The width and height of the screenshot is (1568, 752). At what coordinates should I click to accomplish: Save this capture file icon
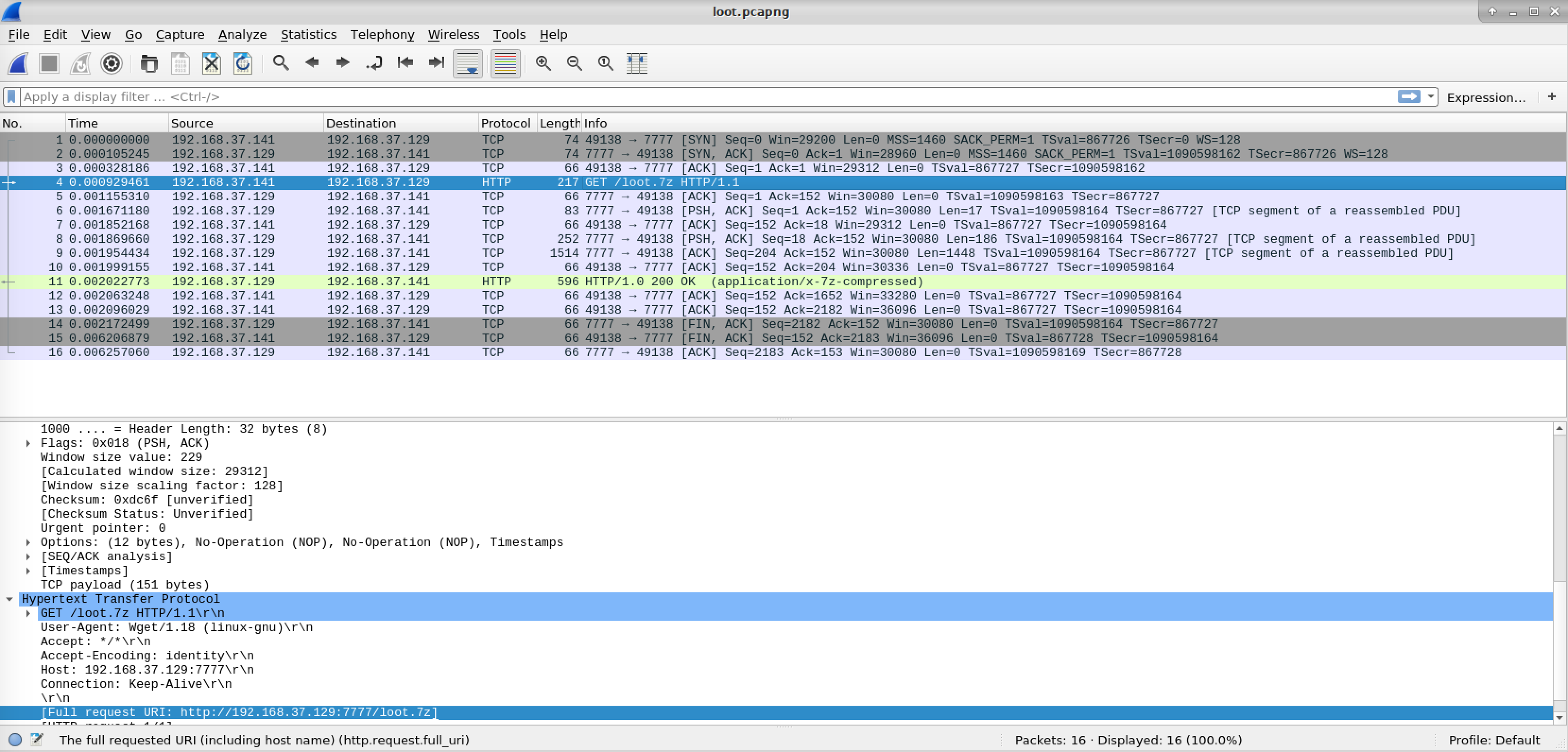coord(180,63)
